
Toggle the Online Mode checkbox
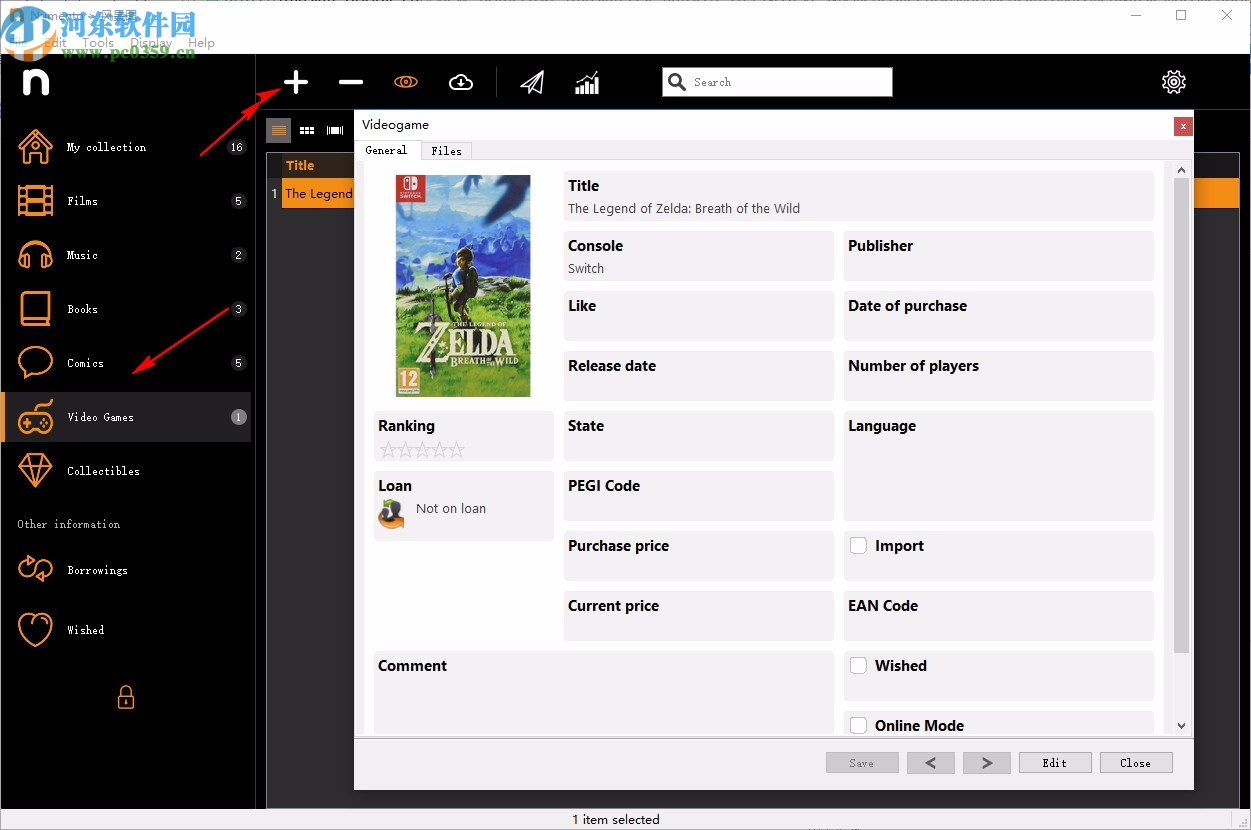(858, 726)
